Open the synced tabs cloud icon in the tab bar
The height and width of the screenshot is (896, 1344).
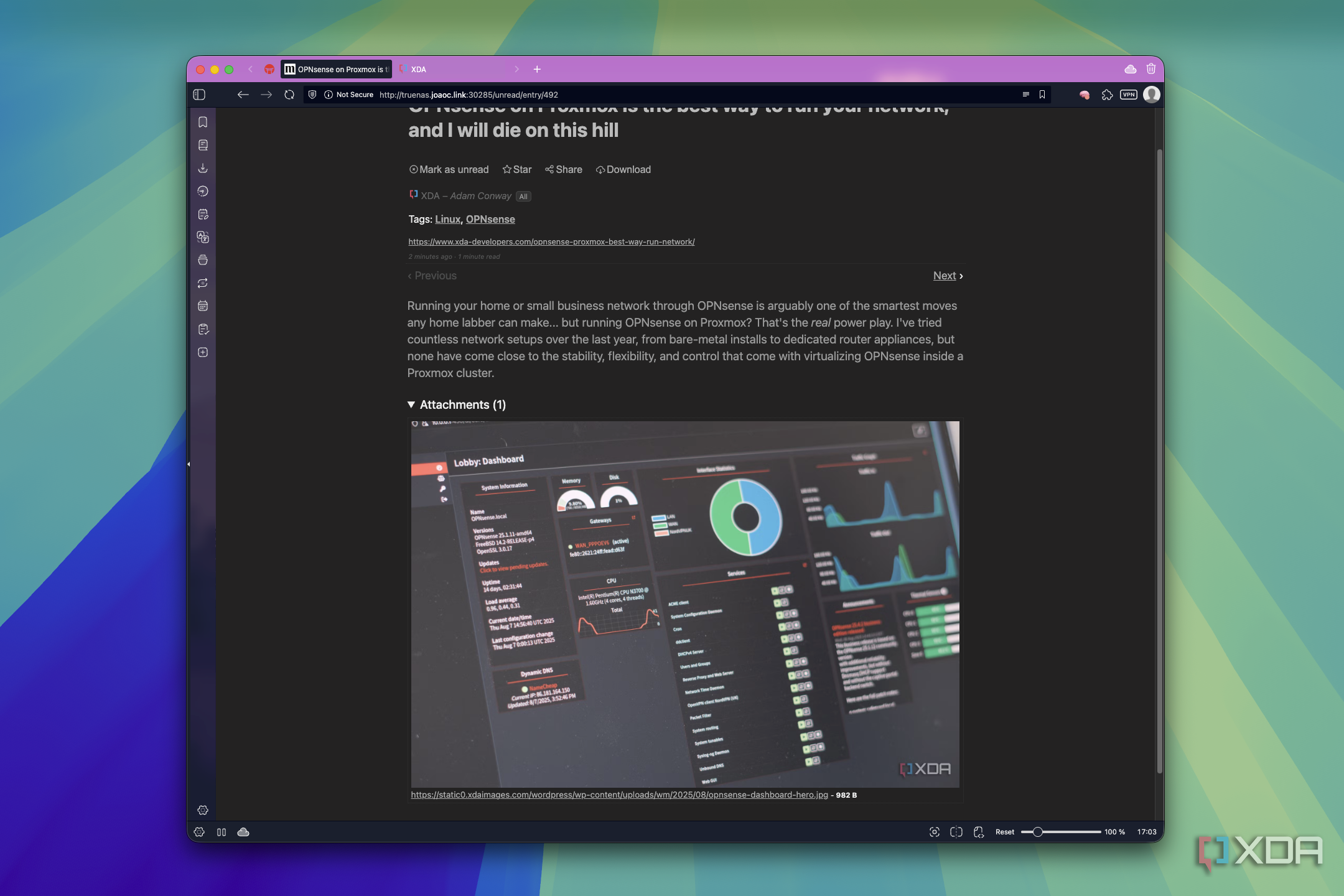[x=1131, y=69]
